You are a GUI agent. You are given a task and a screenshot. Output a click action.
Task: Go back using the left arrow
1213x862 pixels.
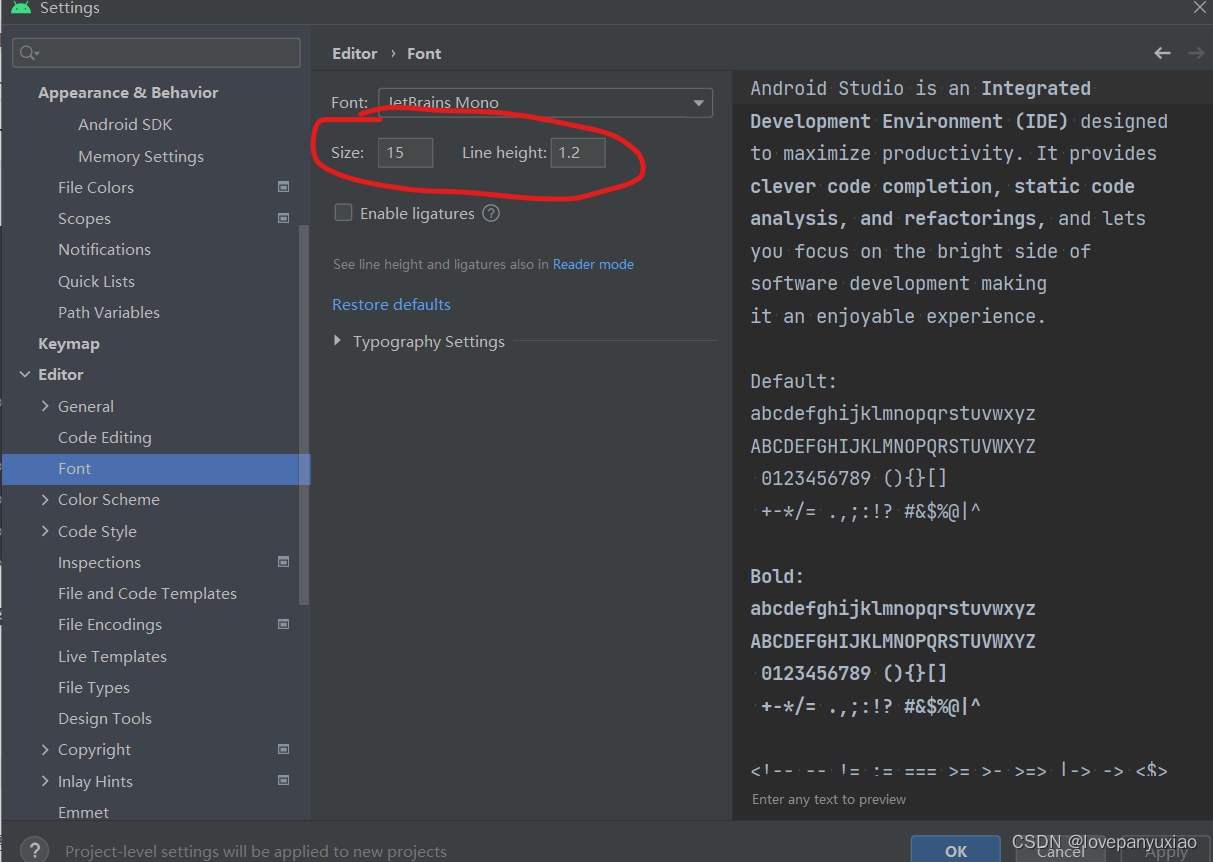pyautogui.click(x=1162, y=53)
